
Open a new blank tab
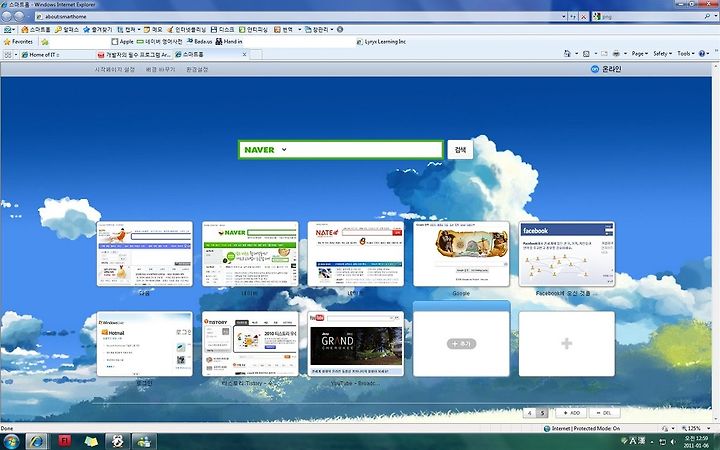(256, 55)
